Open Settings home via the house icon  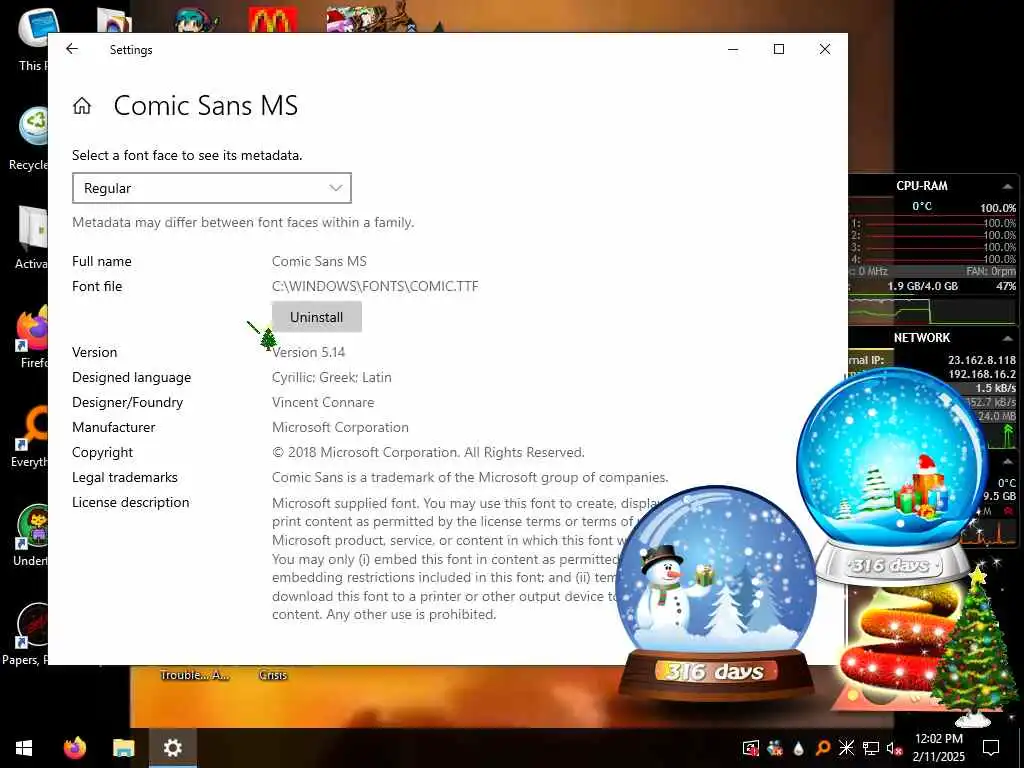(x=82, y=106)
